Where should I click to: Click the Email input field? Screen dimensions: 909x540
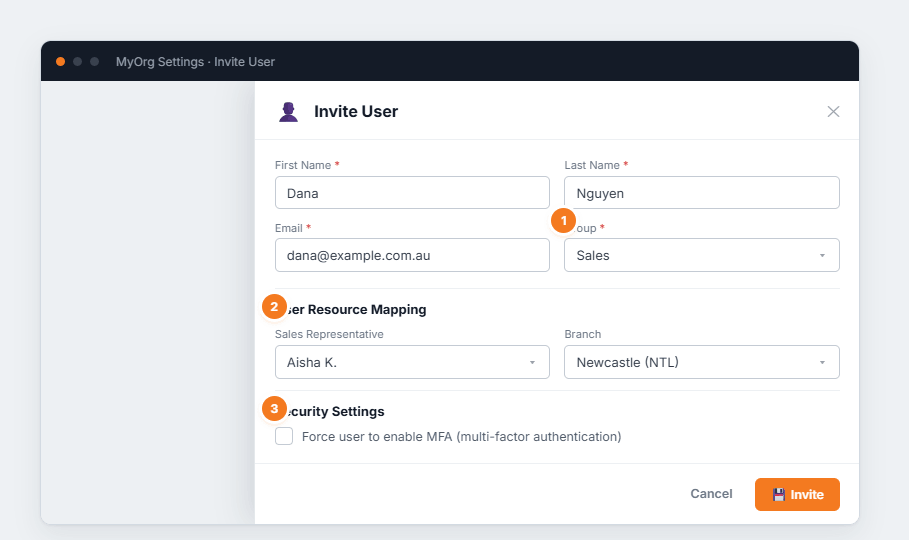pyautogui.click(x=412, y=255)
